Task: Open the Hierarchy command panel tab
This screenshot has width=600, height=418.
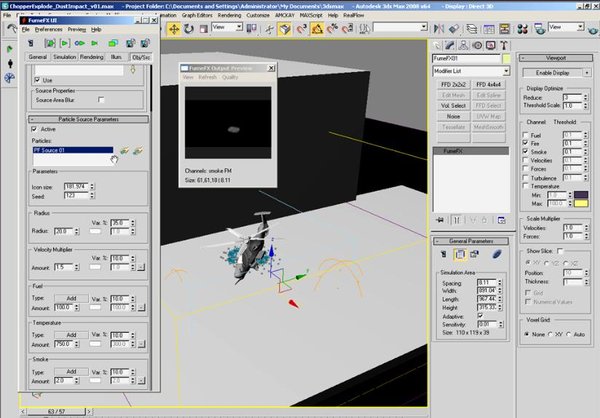Action: click(463, 47)
